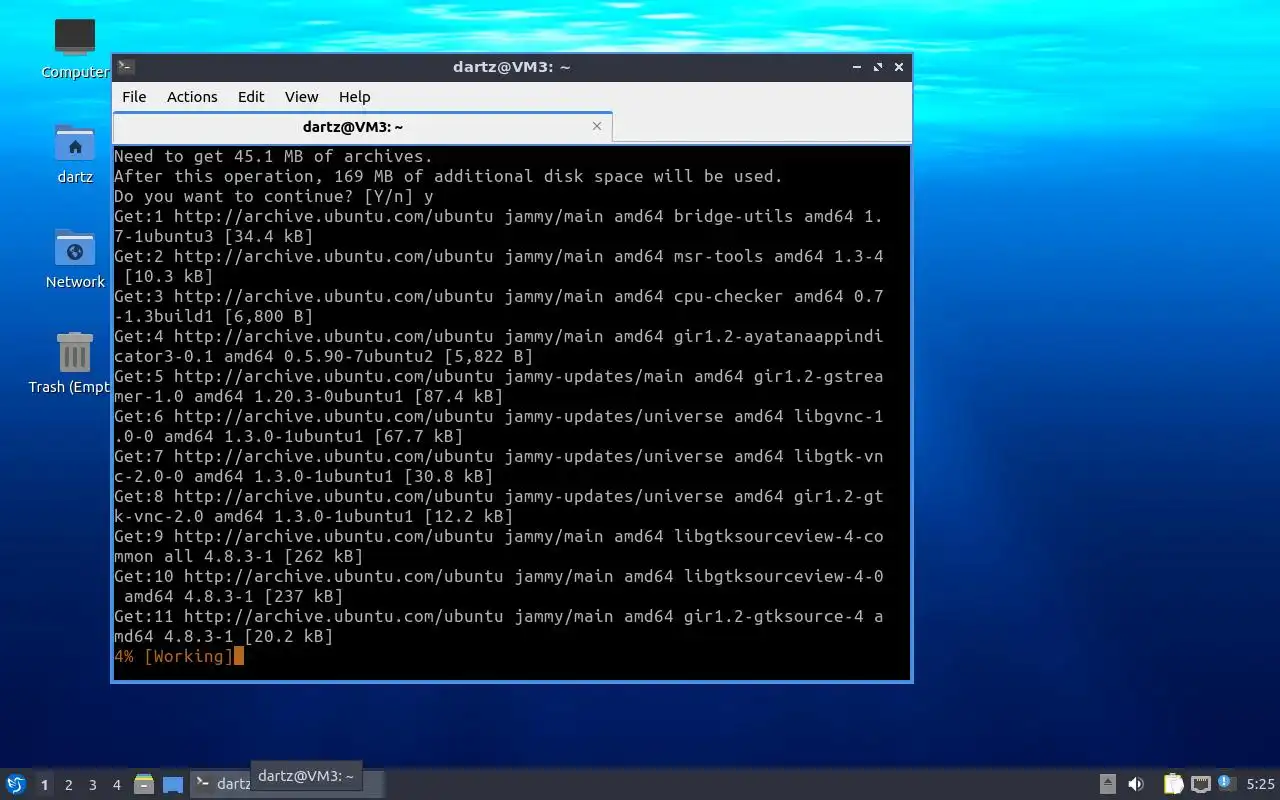Click the show desktop taskbar icon
Viewport: 1280px width, 800px height.
tap(173, 784)
